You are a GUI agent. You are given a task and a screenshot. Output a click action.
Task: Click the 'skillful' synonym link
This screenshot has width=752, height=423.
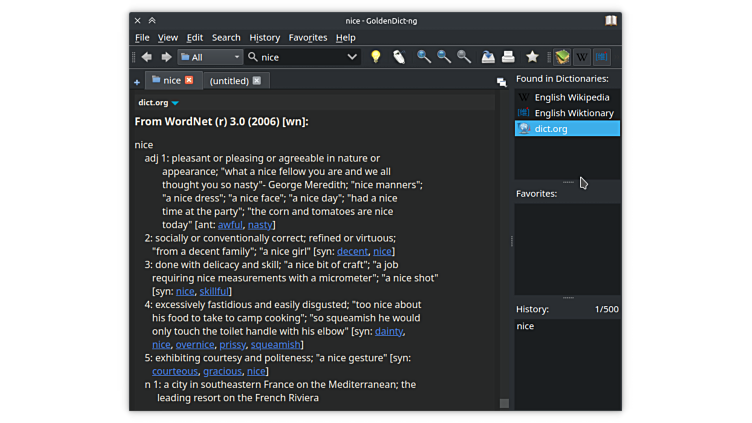coord(215,291)
